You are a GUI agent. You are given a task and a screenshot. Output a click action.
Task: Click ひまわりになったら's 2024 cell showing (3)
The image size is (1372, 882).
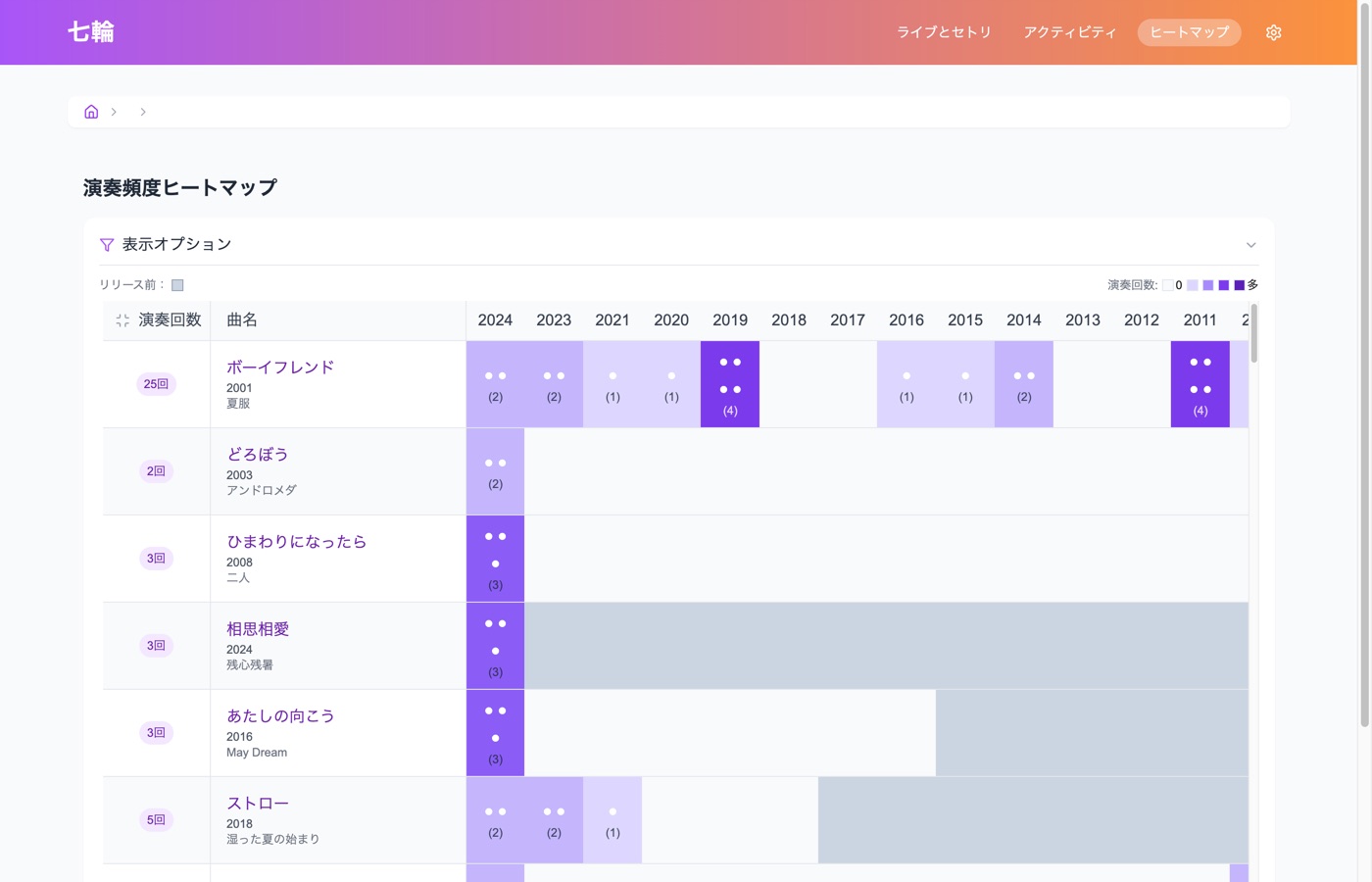(x=495, y=559)
